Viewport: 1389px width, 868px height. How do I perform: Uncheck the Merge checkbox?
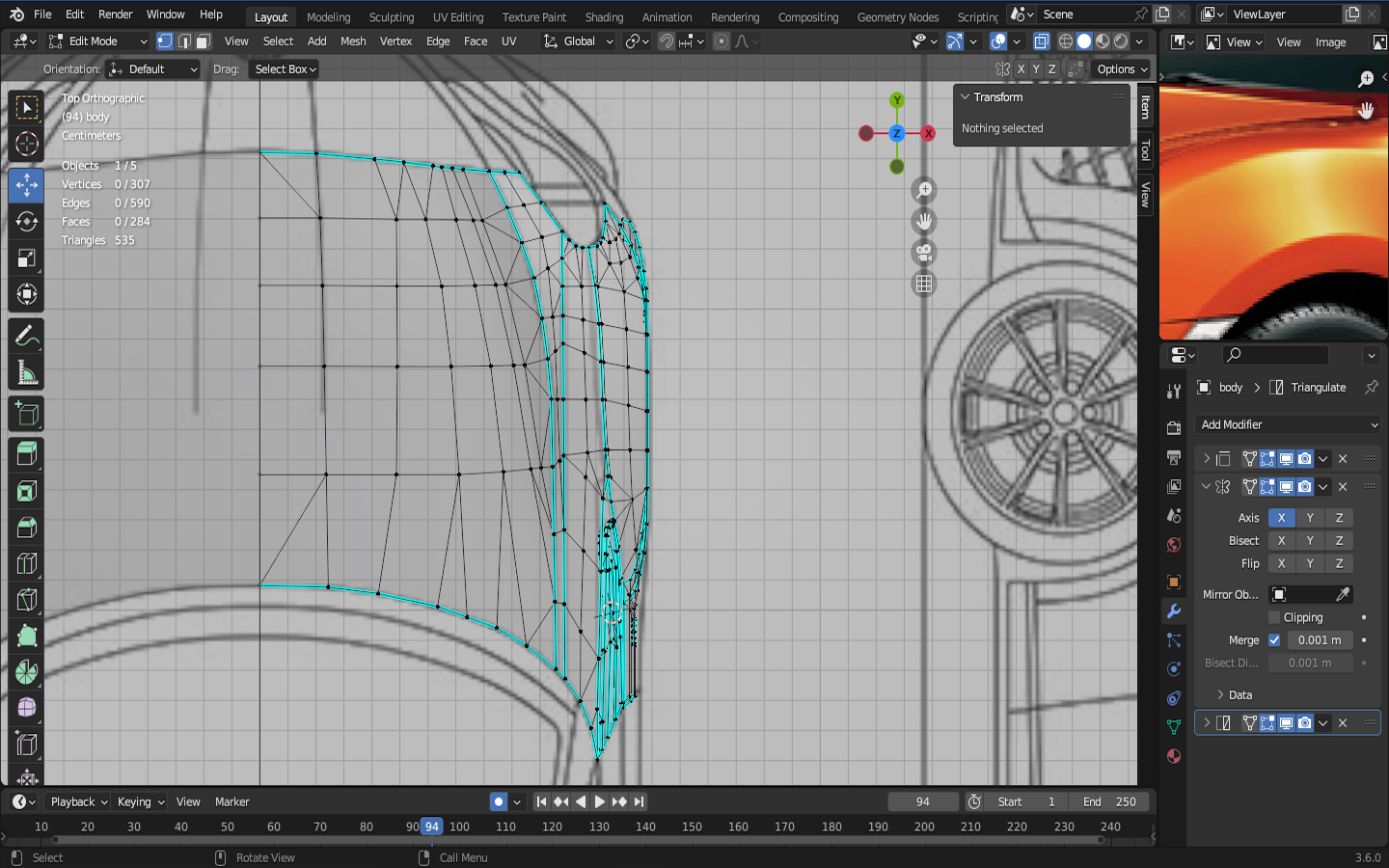1274,640
